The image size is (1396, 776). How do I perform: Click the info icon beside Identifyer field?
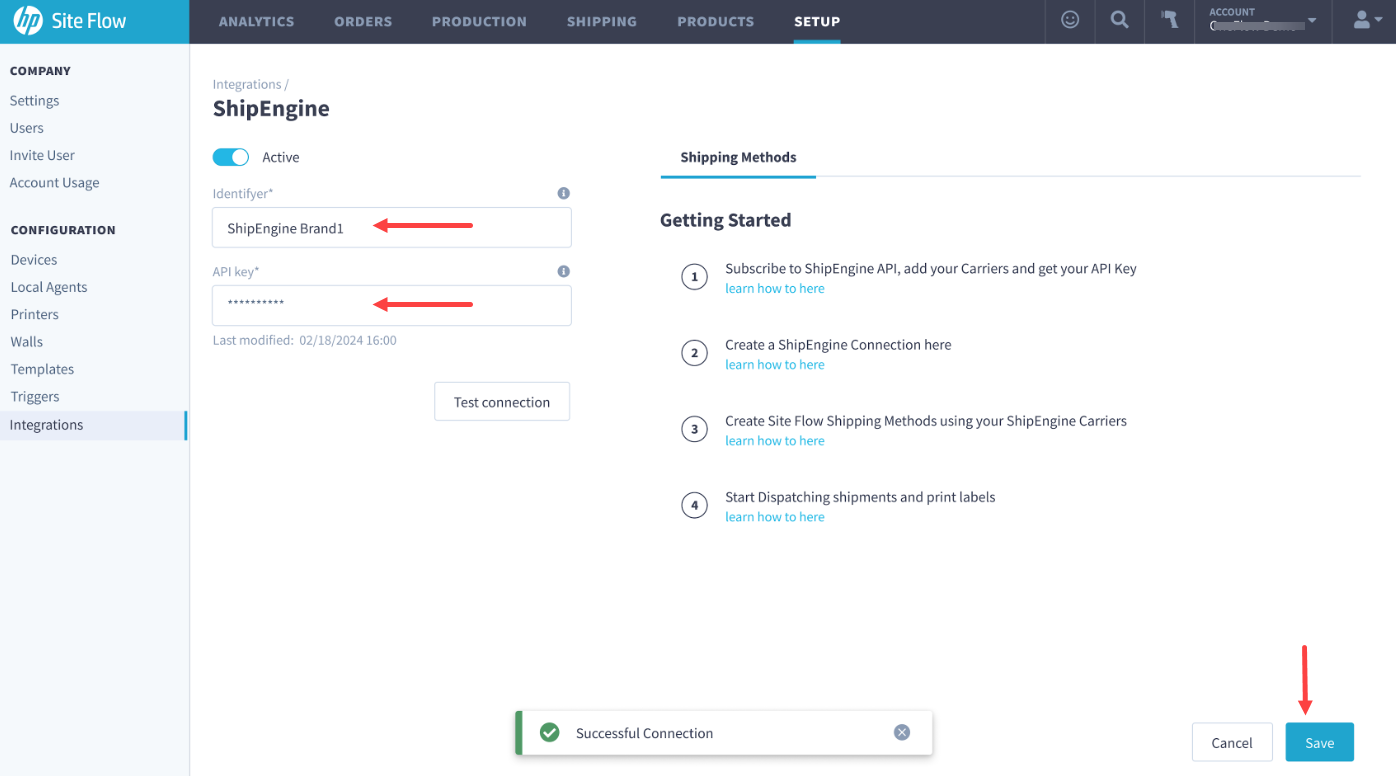point(563,193)
